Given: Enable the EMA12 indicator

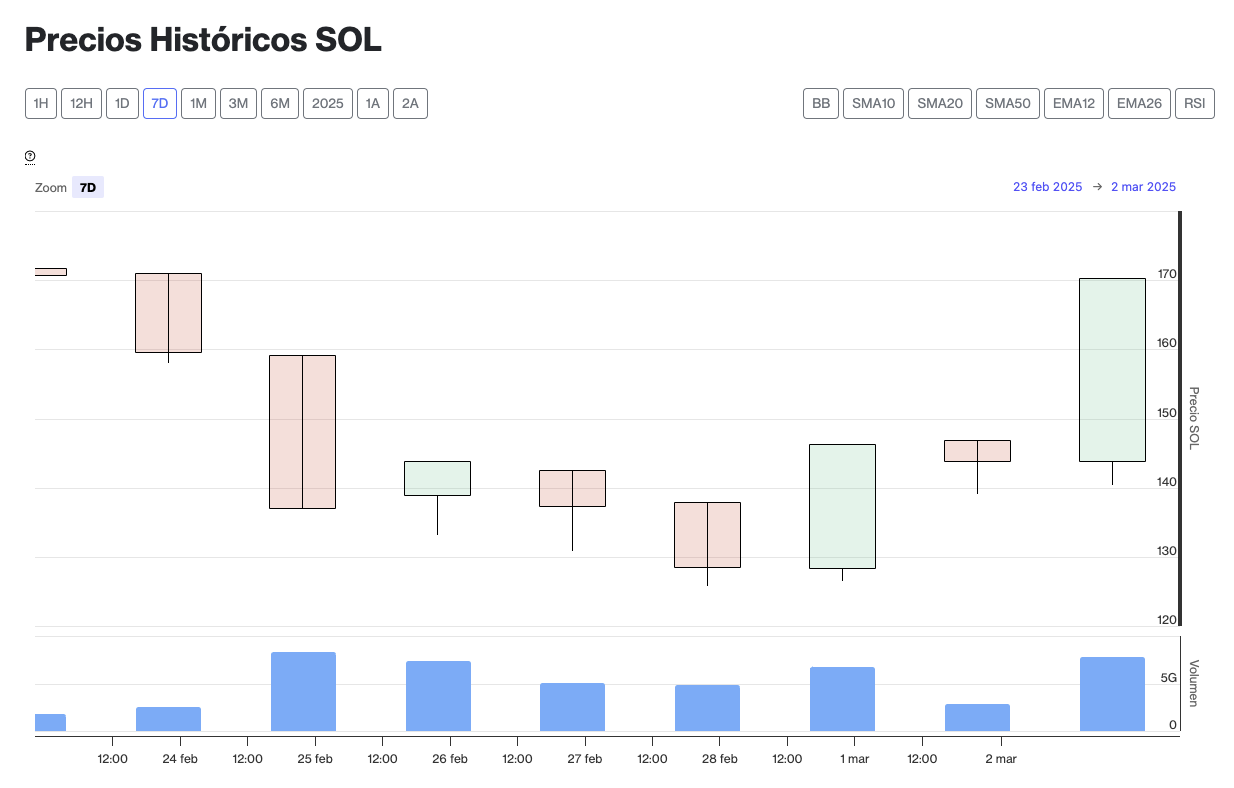Looking at the screenshot, I should point(1074,104).
